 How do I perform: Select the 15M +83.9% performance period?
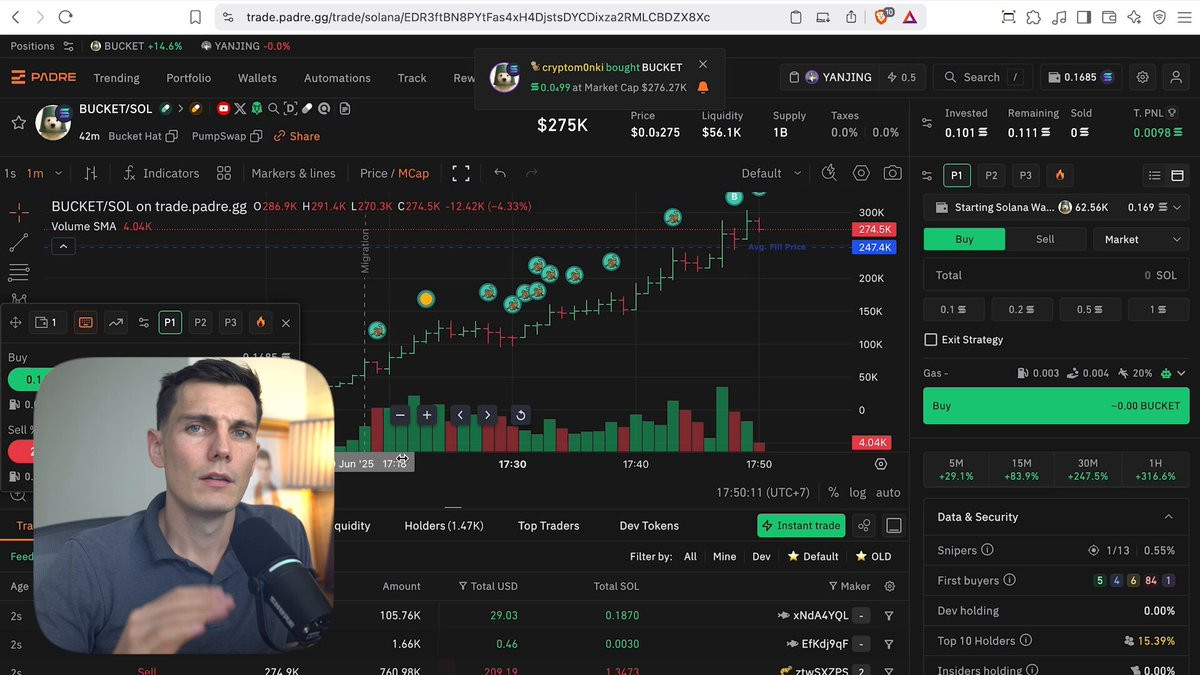1021,469
